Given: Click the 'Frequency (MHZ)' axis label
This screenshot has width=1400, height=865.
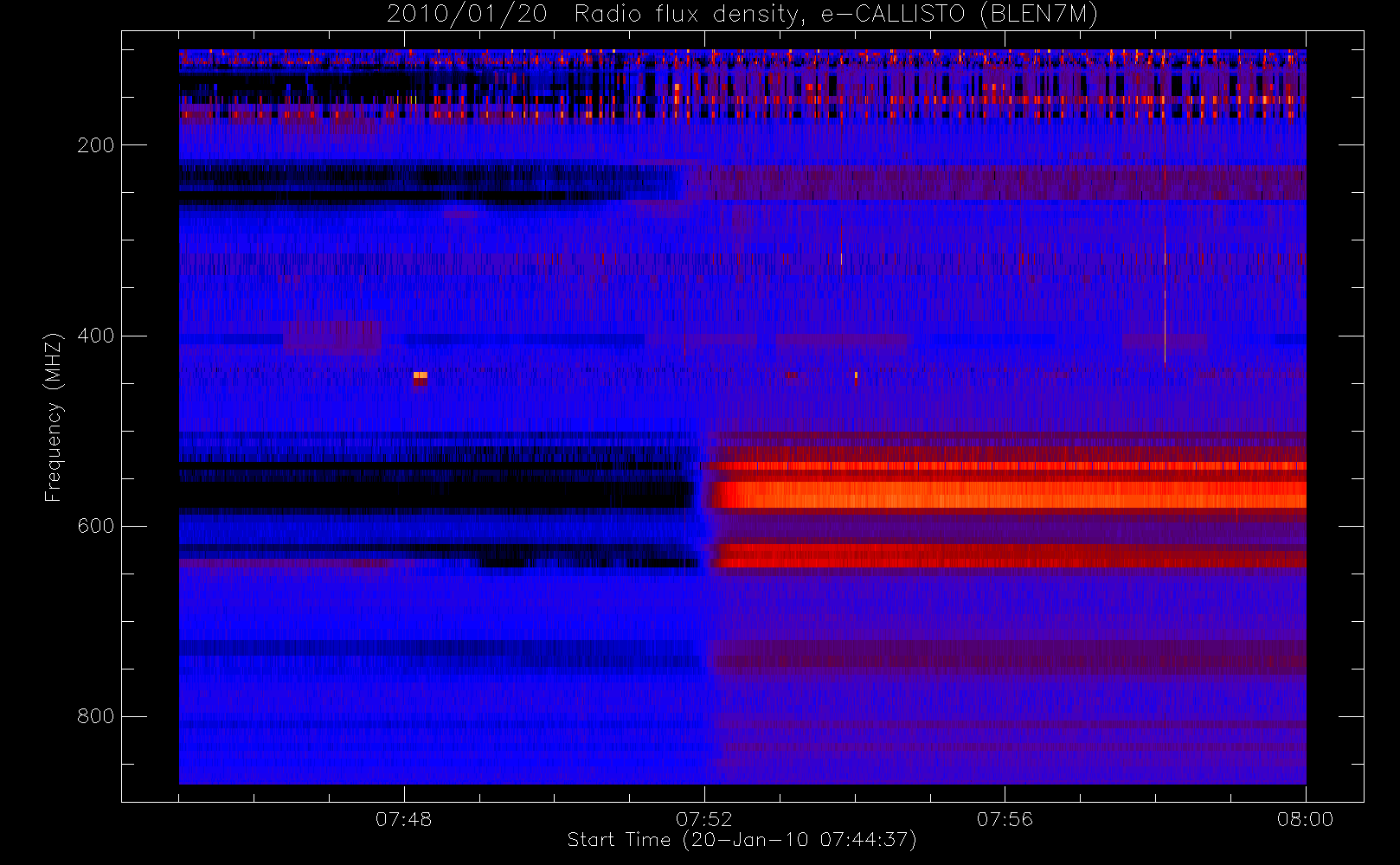Looking at the screenshot, I should (54, 417).
